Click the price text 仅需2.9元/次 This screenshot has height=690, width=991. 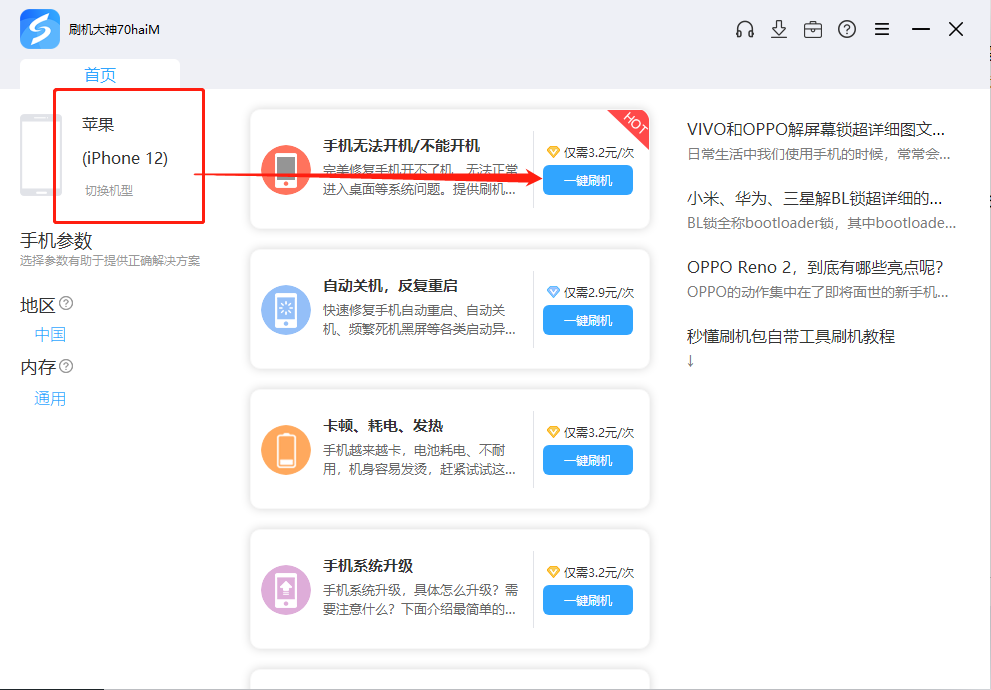tap(599, 293)
